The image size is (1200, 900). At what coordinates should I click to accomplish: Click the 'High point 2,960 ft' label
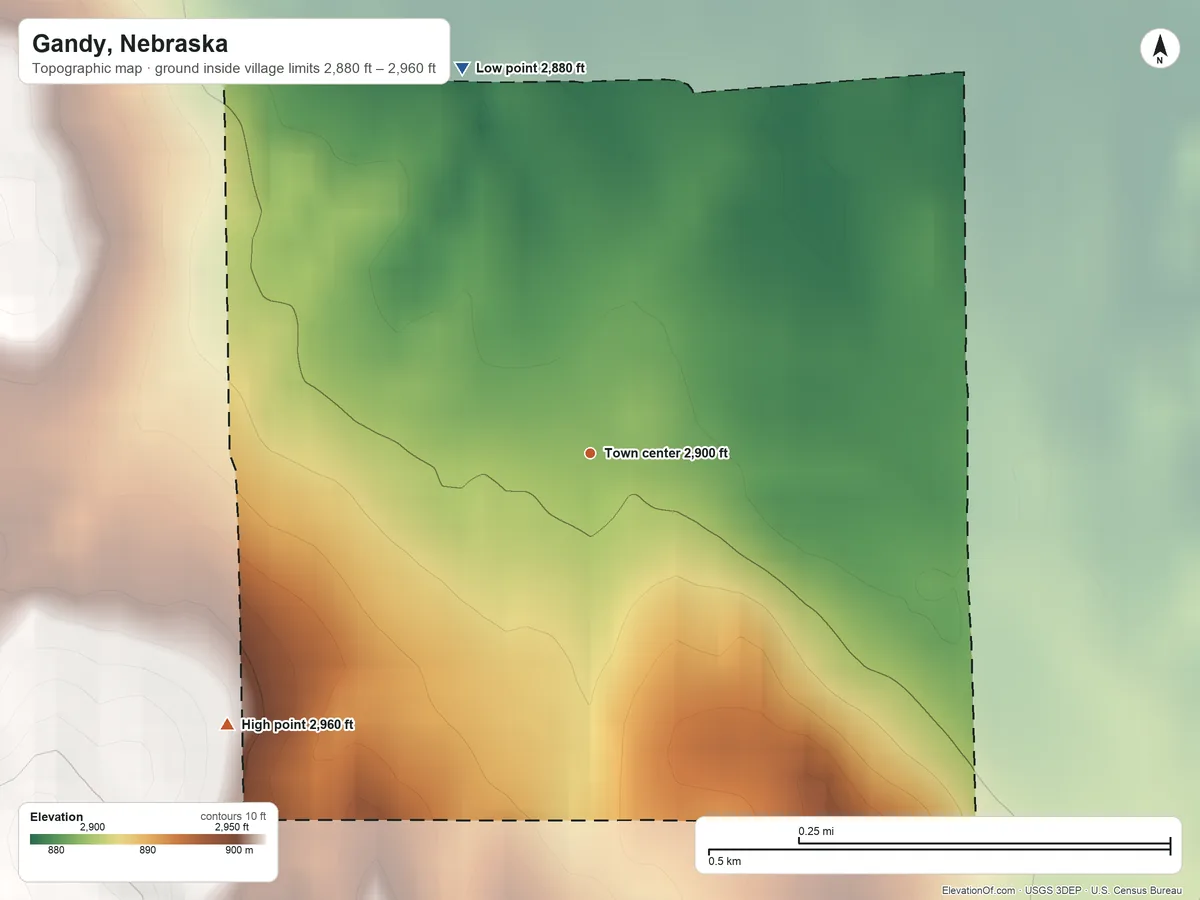(x=298, y=724)
